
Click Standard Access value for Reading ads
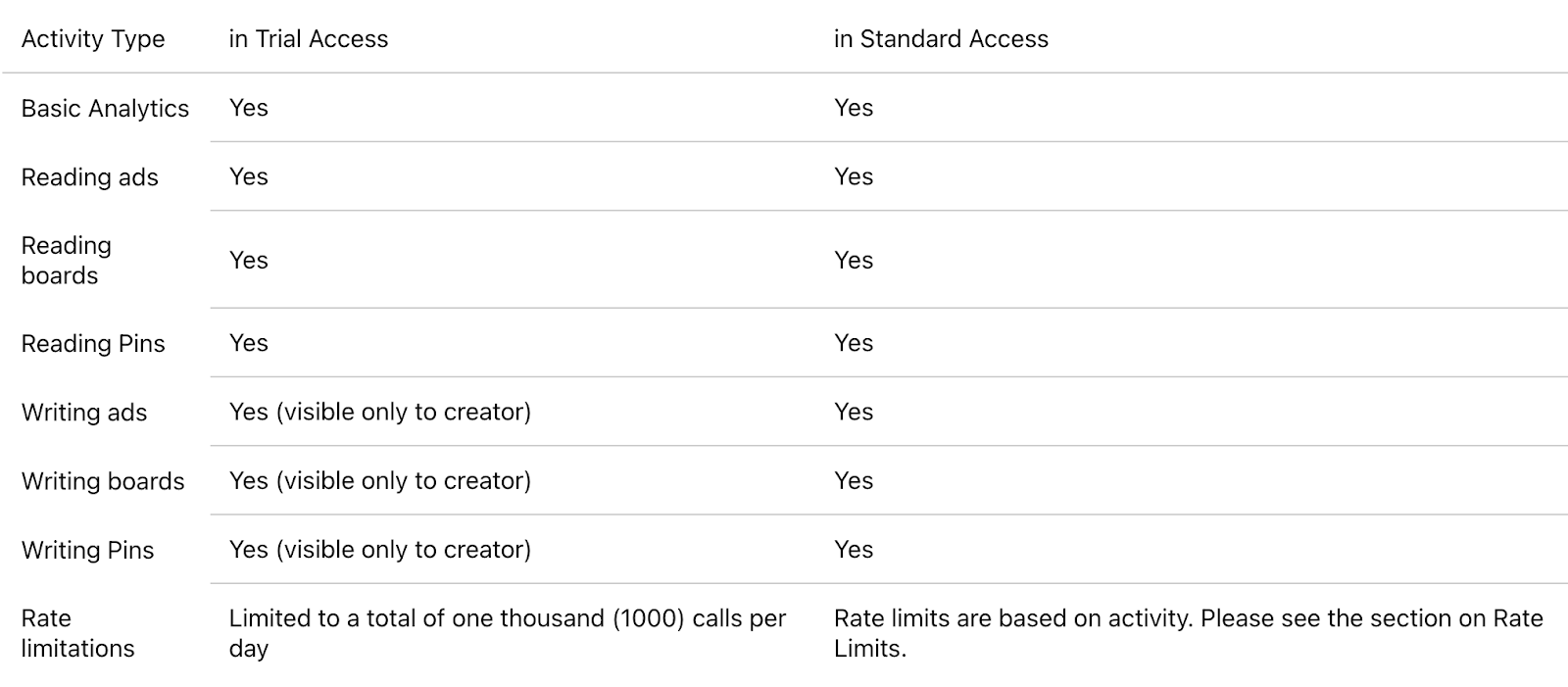854,176
